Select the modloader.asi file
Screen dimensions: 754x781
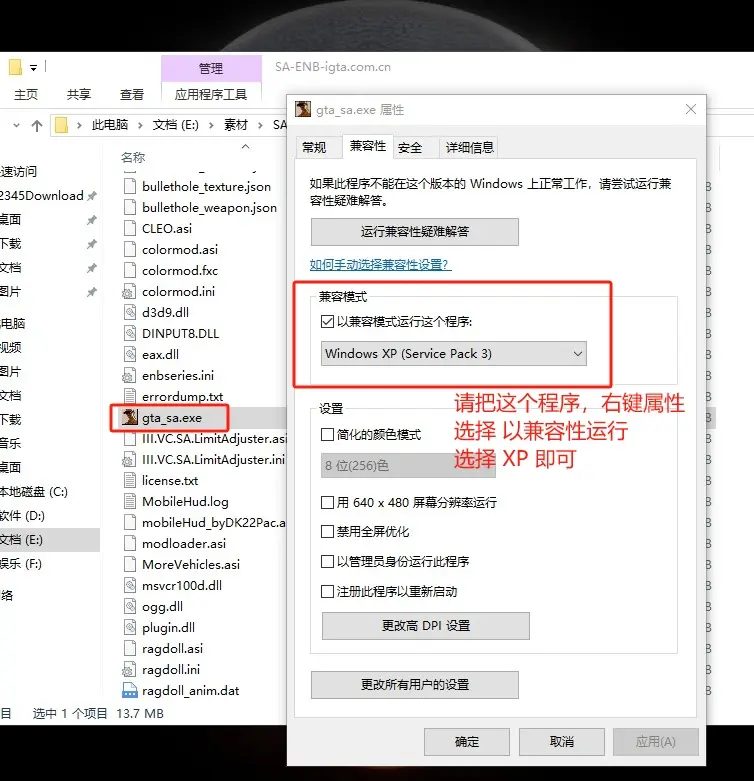(184, 543)
